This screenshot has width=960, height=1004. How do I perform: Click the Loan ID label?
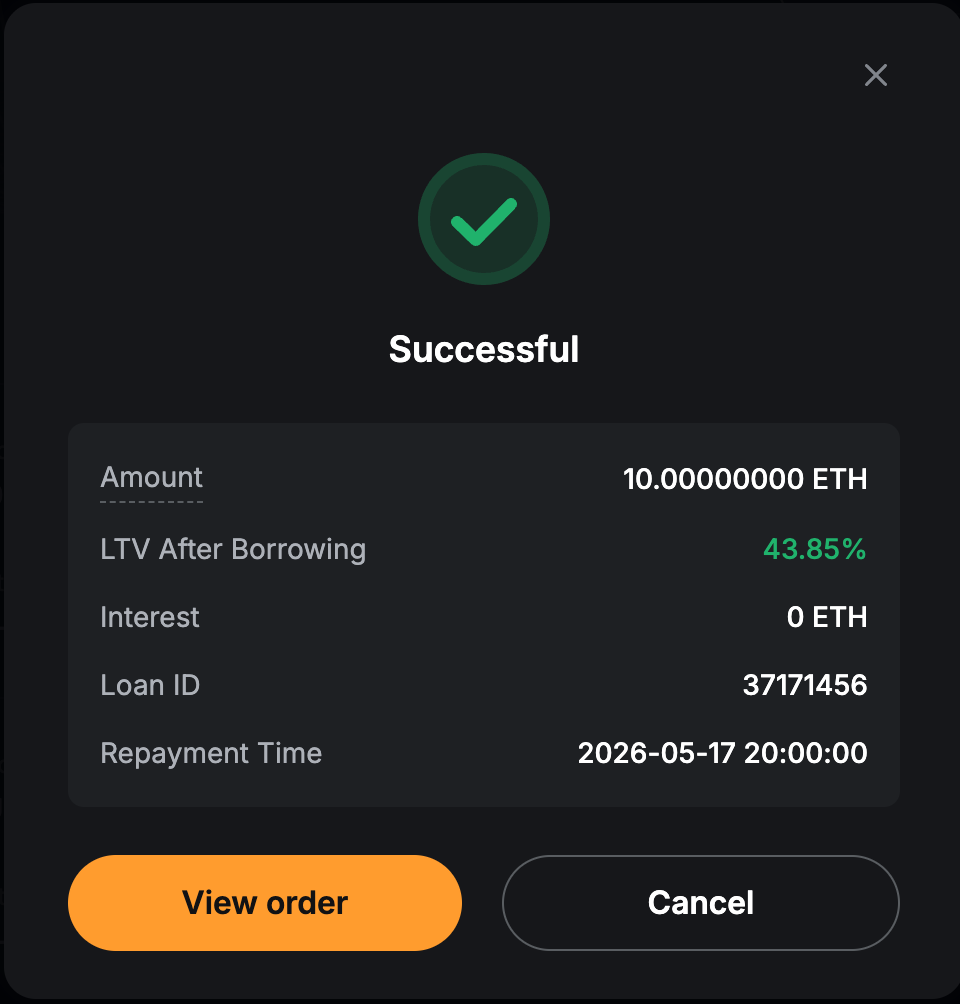(x=150, y=685)
